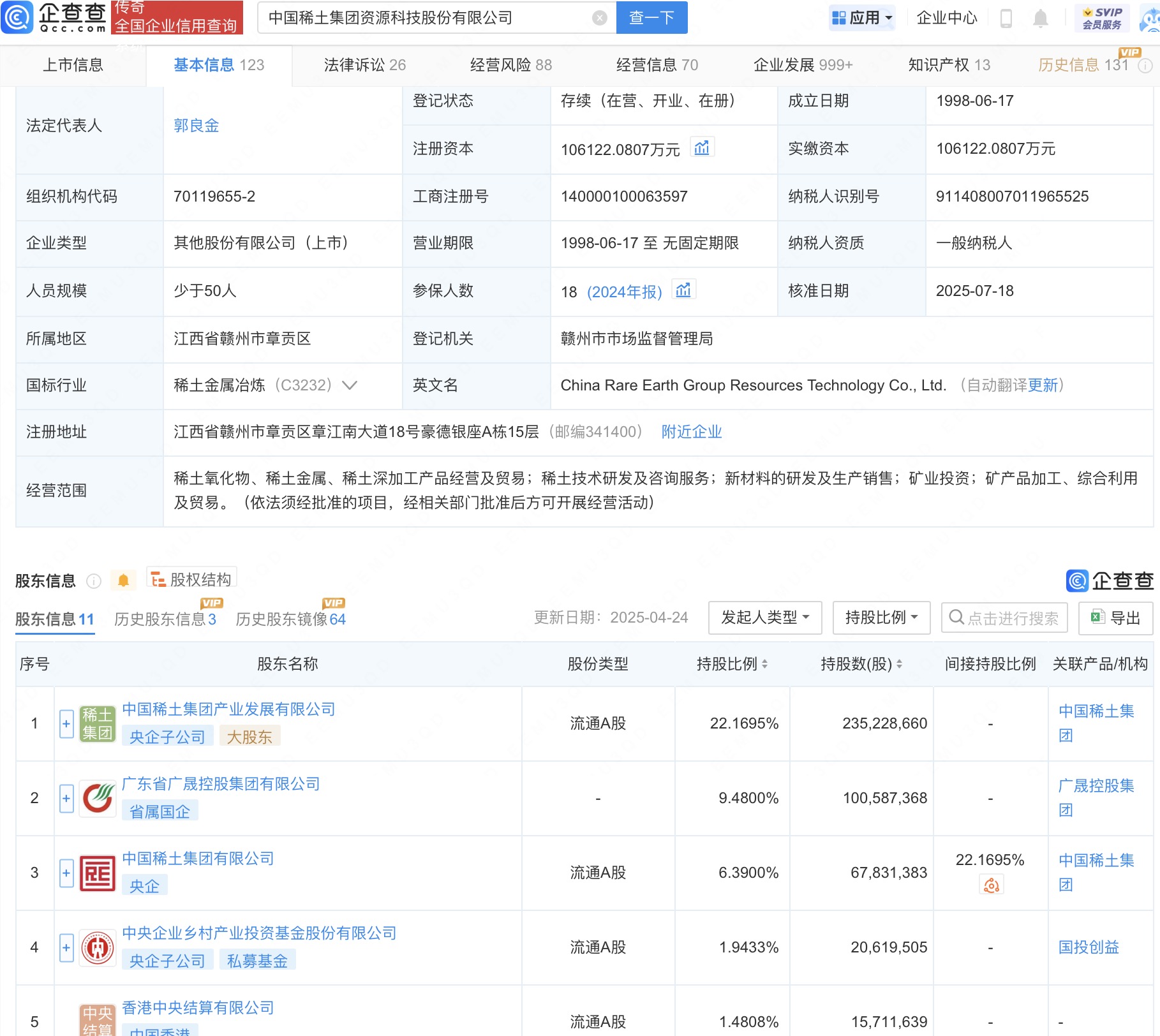
Task: Switch to 经营风险 tab
Action: point(510,65)
